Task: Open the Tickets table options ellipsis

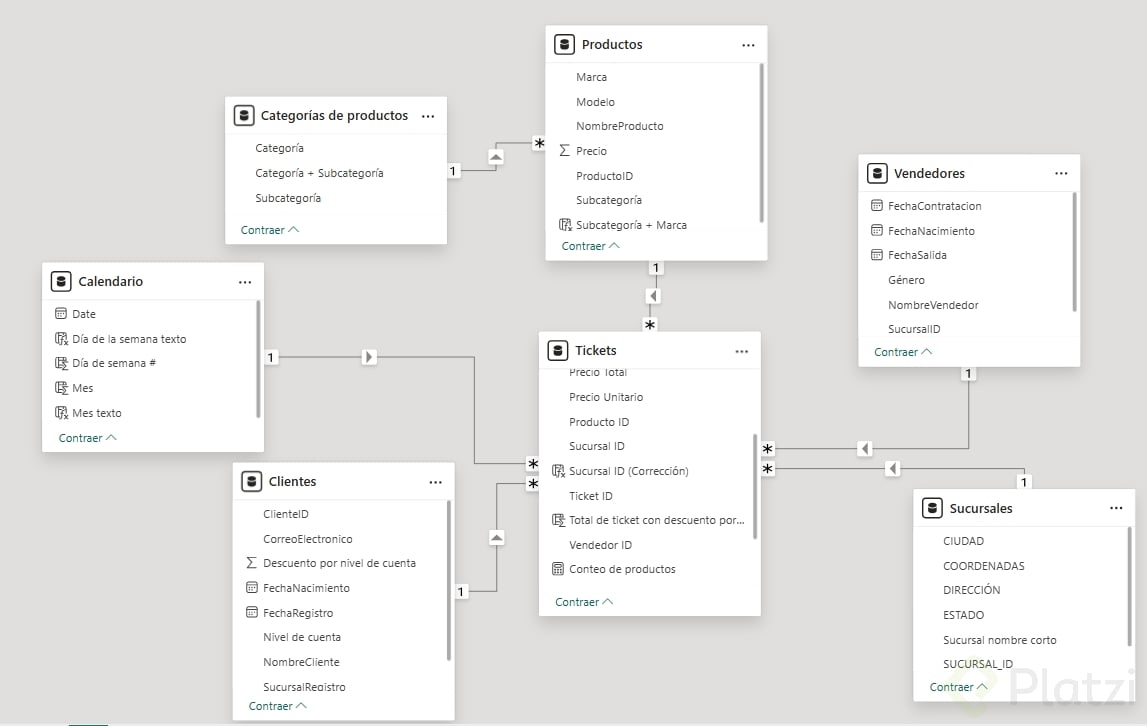Action: coord(741,351)
